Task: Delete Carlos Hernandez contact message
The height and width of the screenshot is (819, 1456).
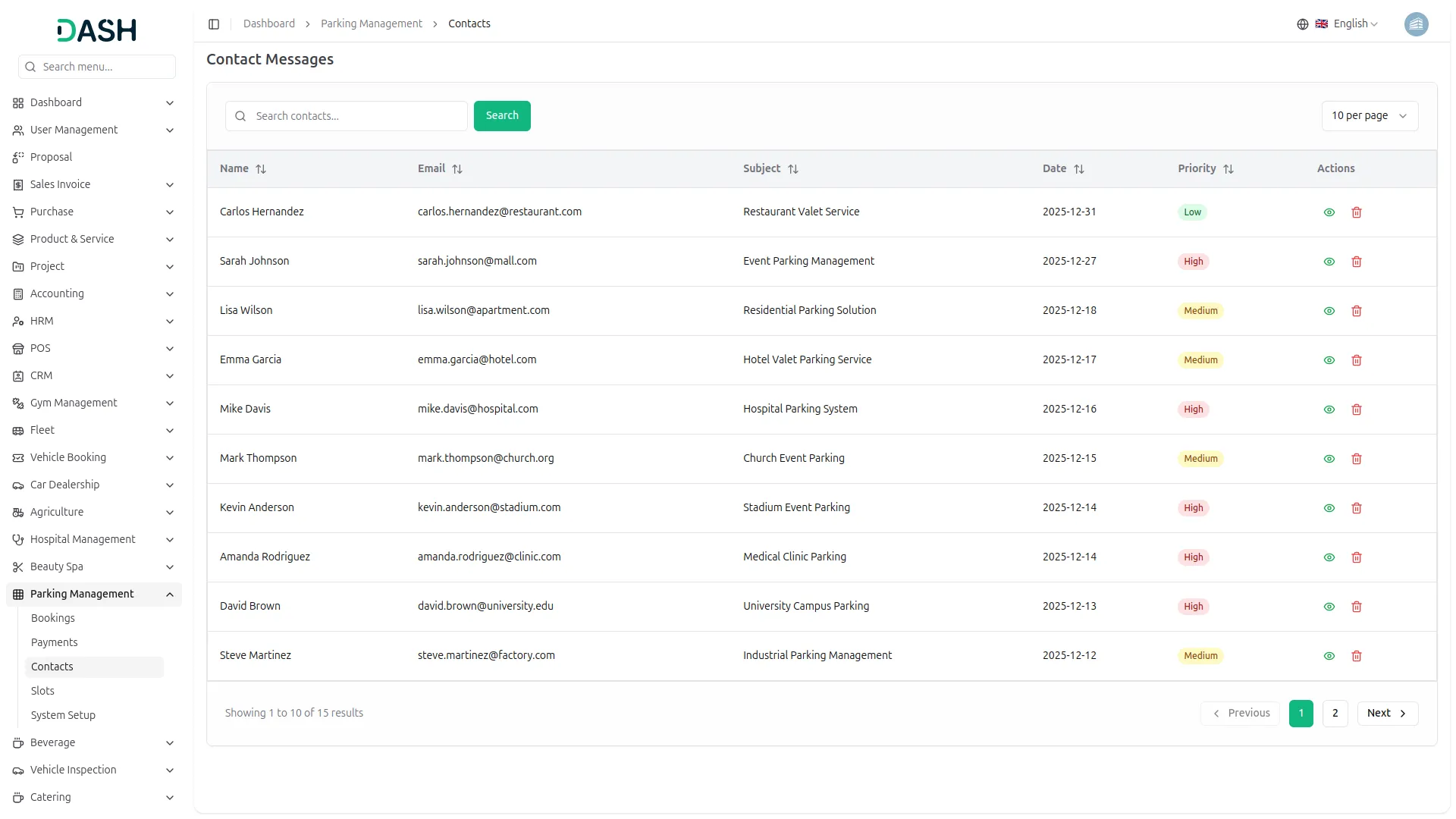Action: tap(1357, 212)
